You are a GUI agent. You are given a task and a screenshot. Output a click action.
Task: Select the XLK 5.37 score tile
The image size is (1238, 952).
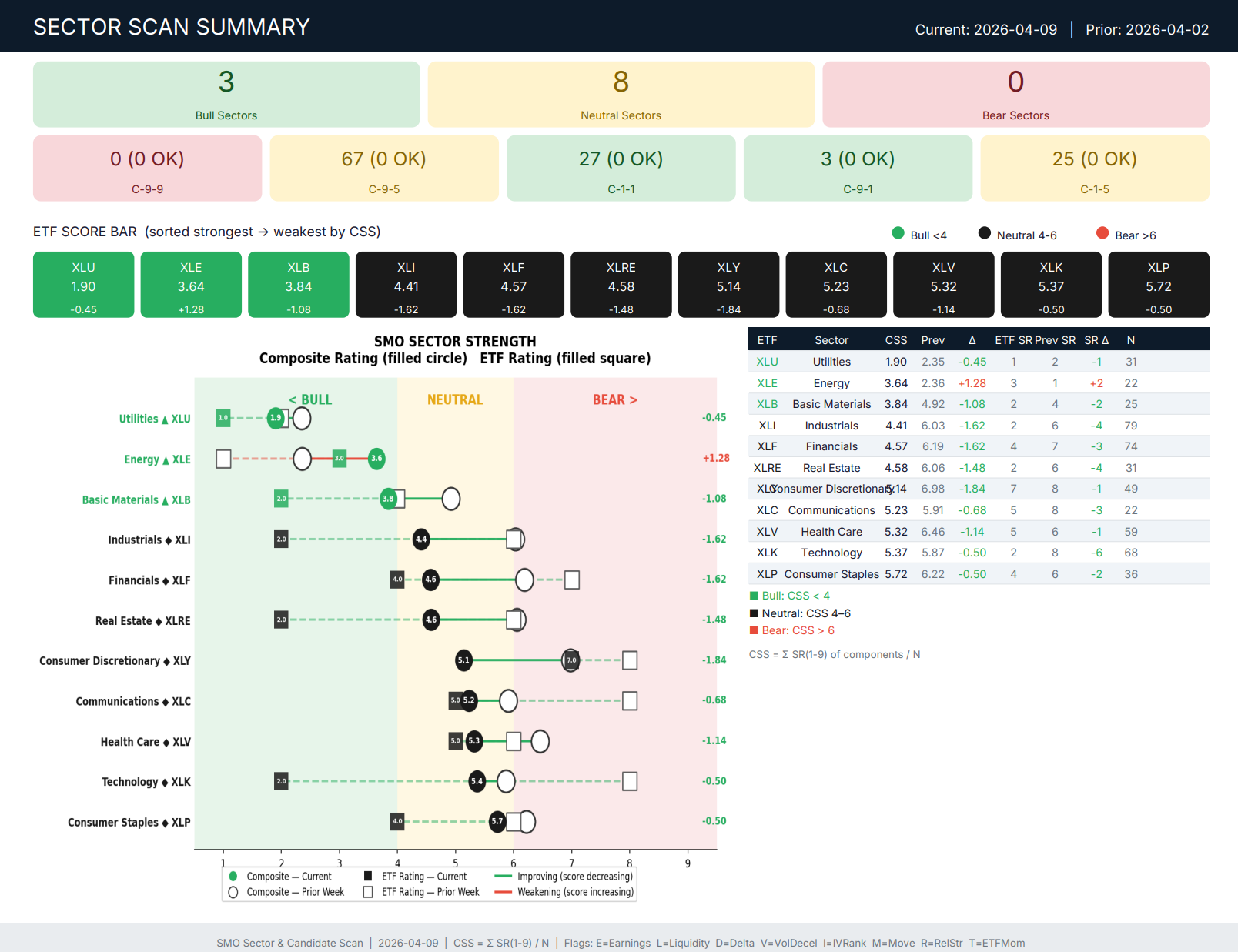pos(1051,285)
